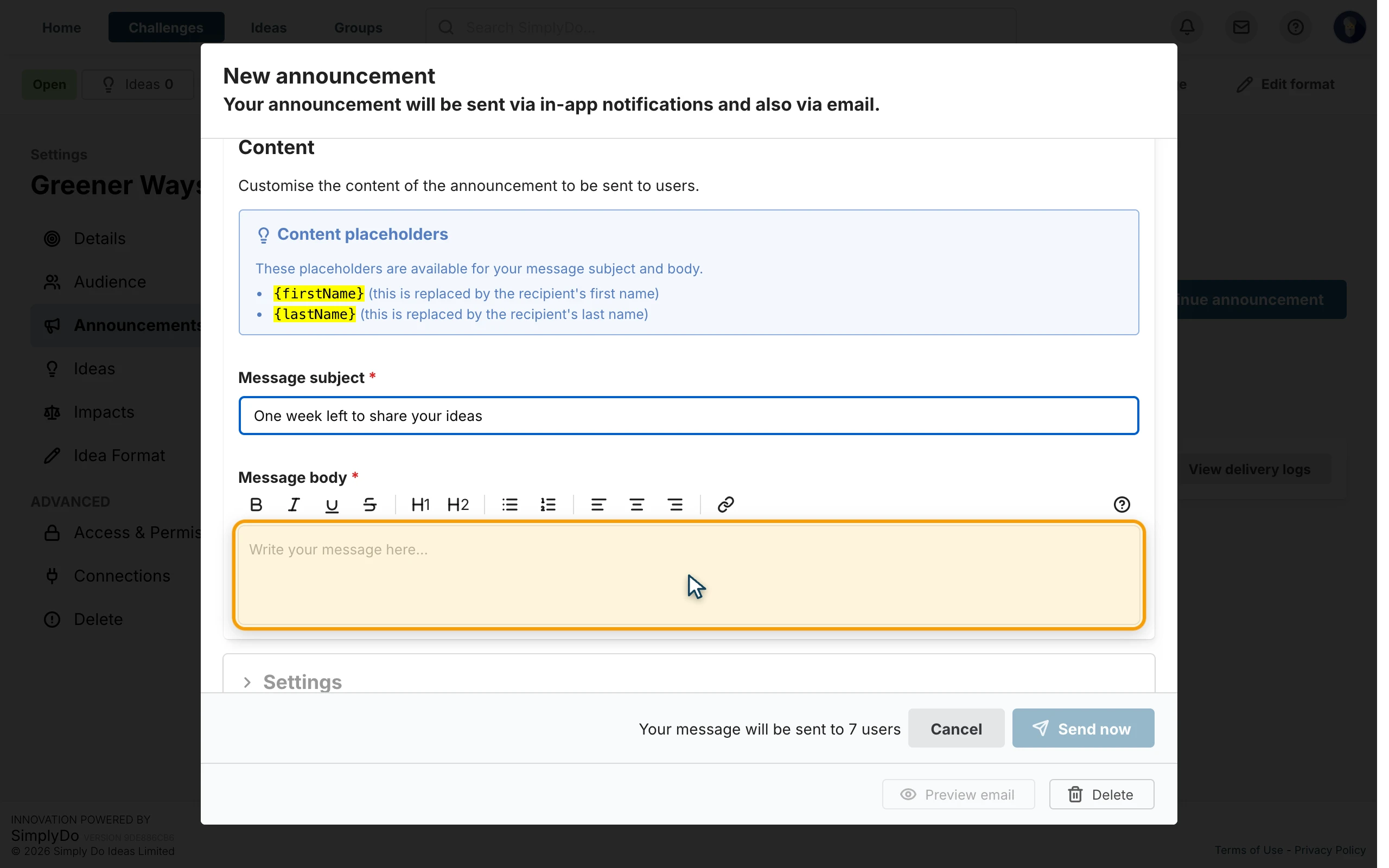Apply strikethrough formatting
The height and width of the screenshot is (868, 1389).
(x=369, y=505)
